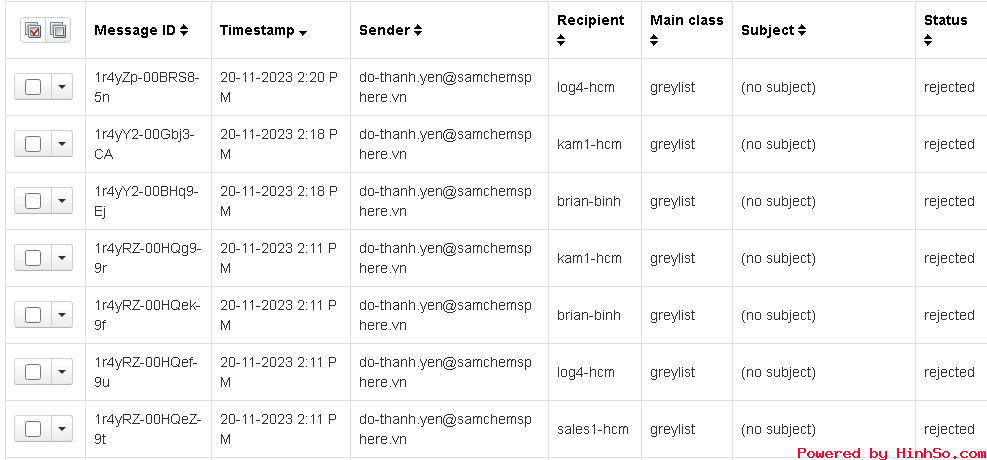
Task: Open action dropdown for 1r4yY2-00BHq9-Ej row
Action: pyautogui.click(x=61, y=201)
